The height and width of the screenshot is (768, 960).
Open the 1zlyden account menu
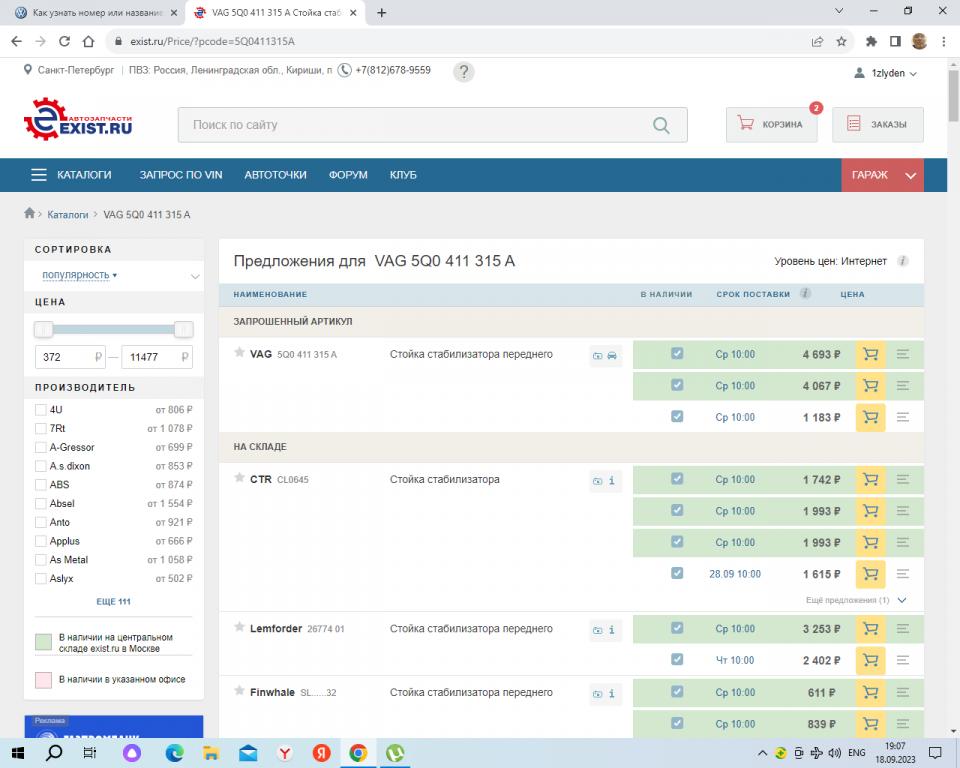pos(885,73)
